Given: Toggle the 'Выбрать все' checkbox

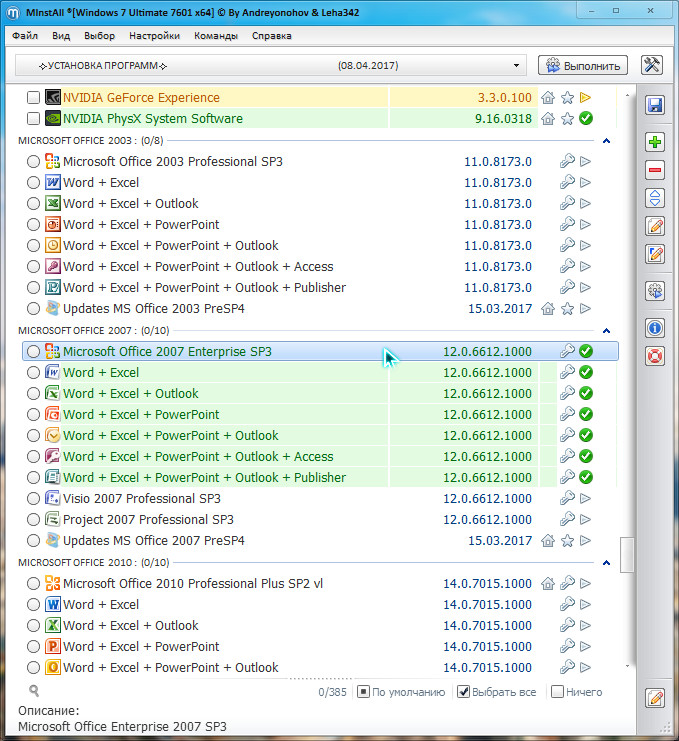Looking at the screenshot, I should [x=464, y=692].
